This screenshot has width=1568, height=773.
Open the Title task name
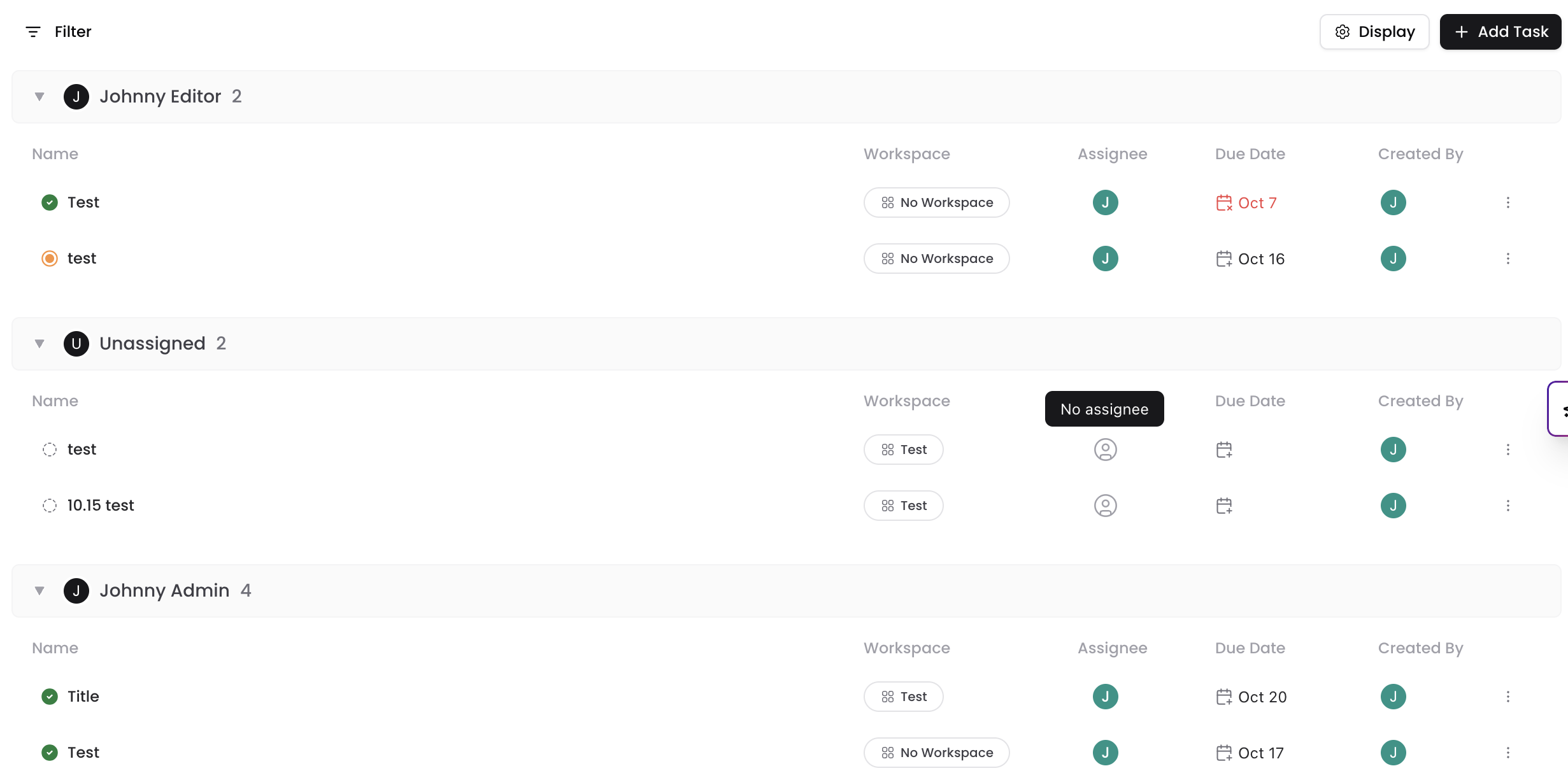[x=83, y=697]
